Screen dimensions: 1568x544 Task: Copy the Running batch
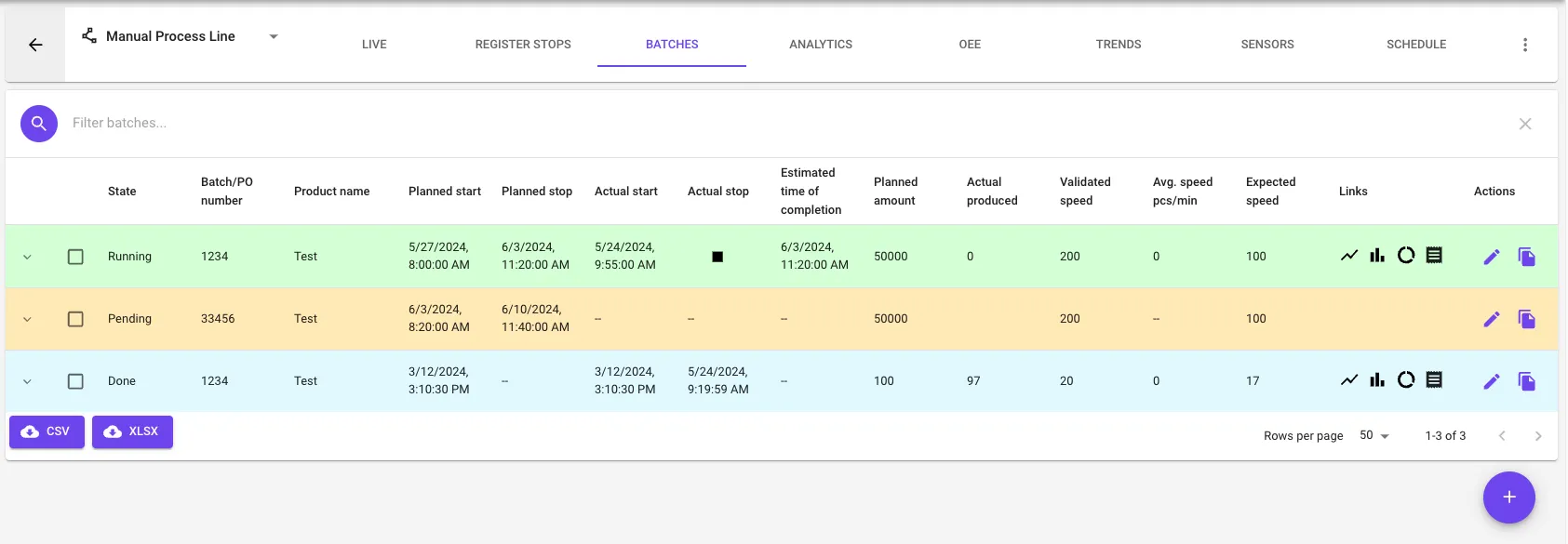1527,257
